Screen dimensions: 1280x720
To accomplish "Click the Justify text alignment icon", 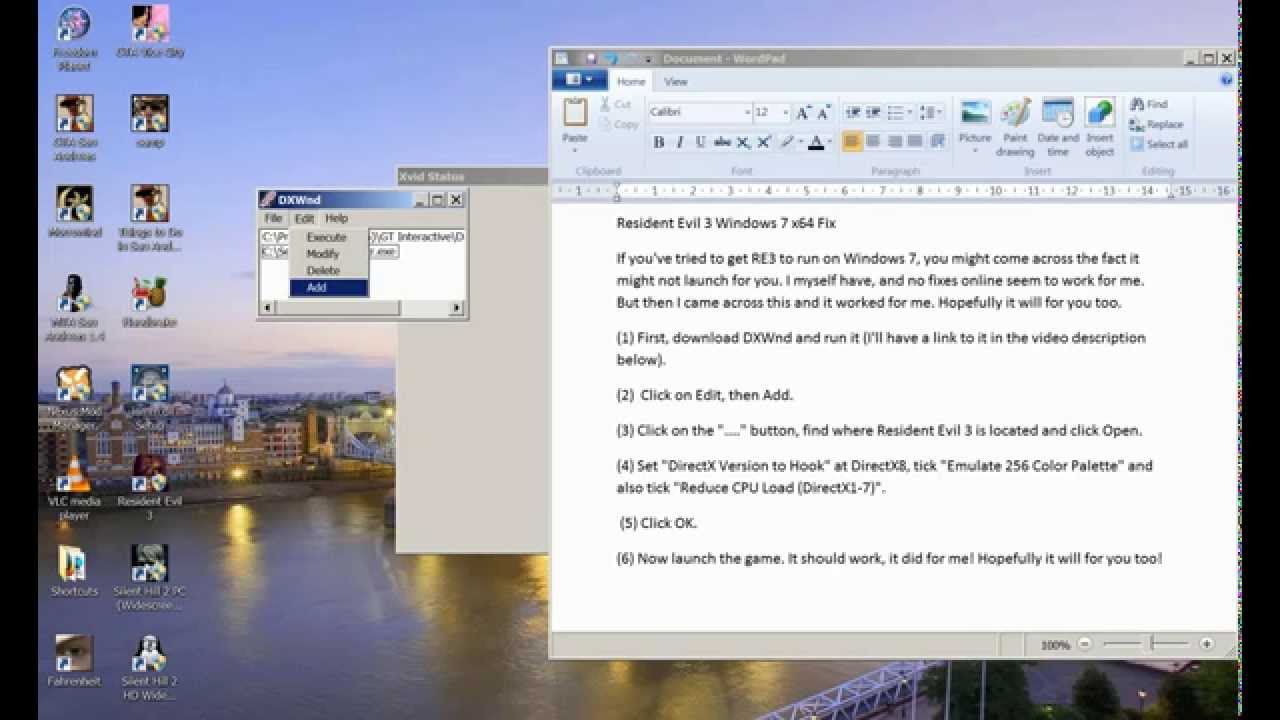I will point(916,142).
